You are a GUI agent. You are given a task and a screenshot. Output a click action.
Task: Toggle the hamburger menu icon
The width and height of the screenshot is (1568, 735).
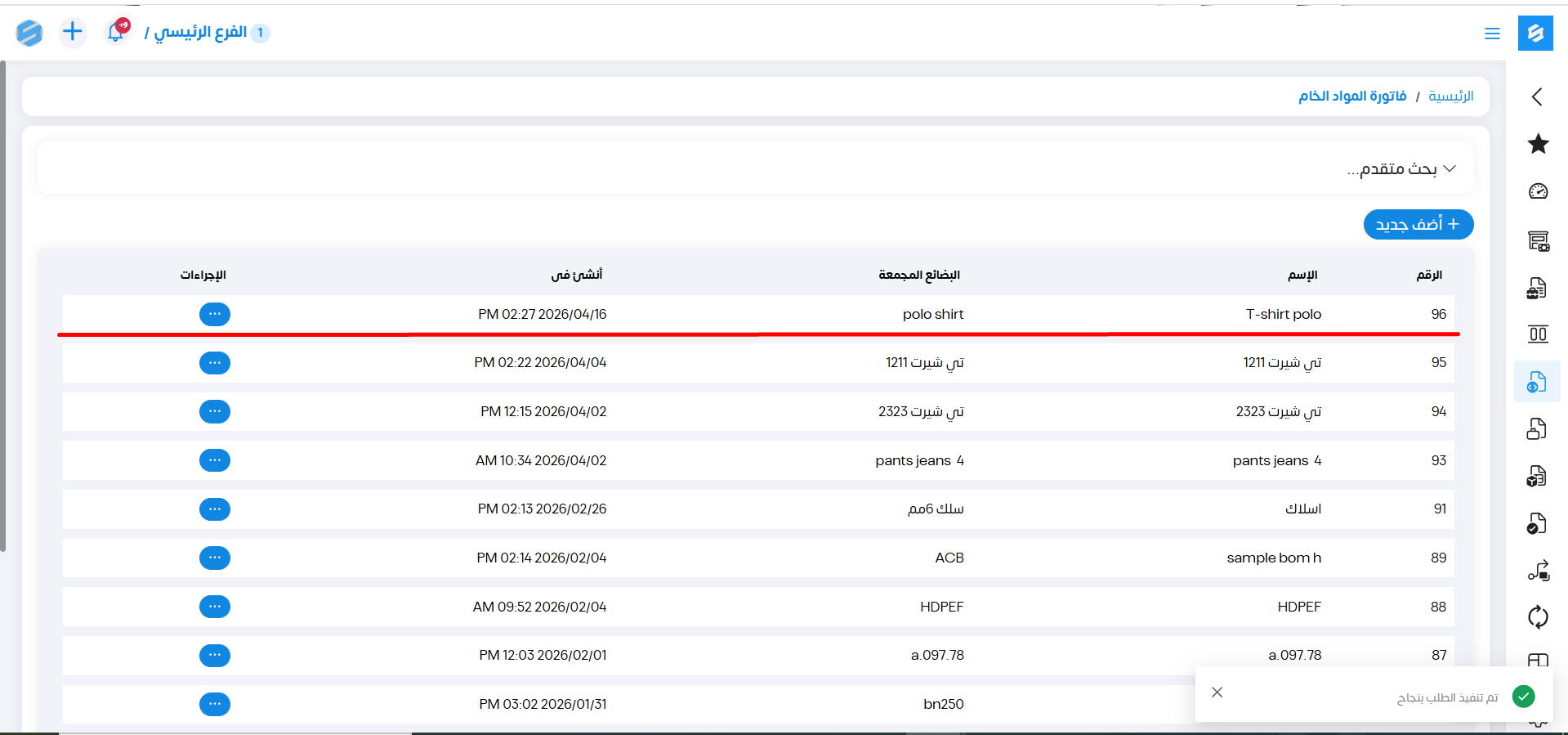point(1492,34)
